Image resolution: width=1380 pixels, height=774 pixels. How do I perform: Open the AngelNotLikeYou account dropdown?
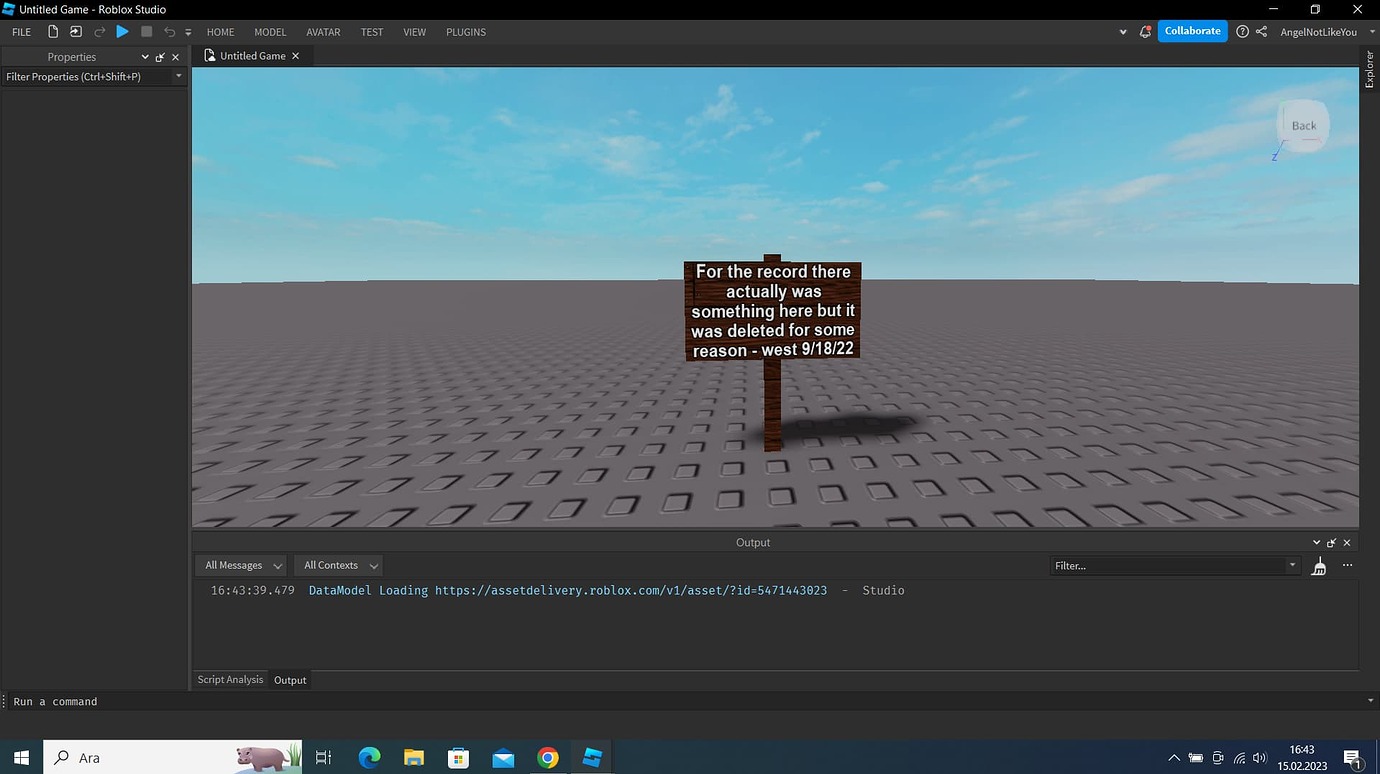pos(1328,32)
